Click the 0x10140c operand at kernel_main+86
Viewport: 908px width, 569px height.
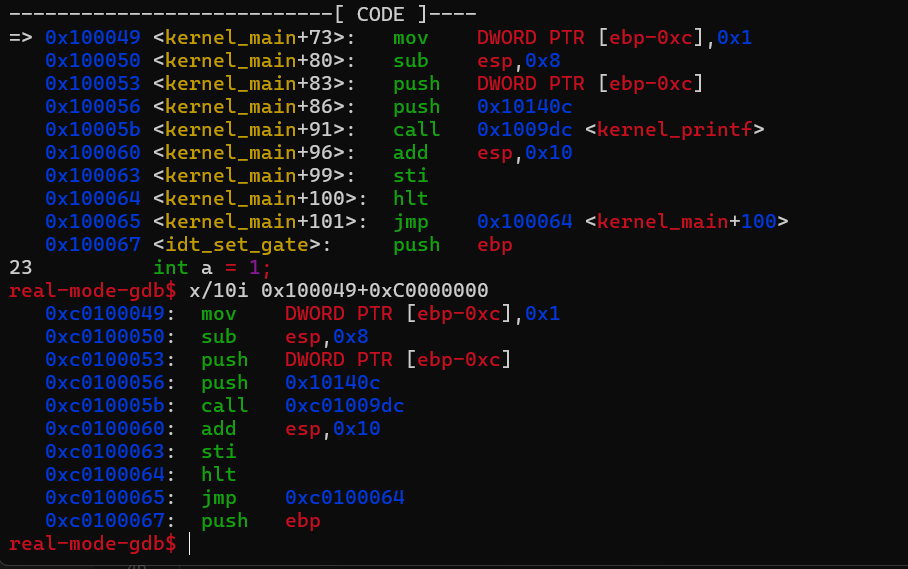[x=525, y=107]
